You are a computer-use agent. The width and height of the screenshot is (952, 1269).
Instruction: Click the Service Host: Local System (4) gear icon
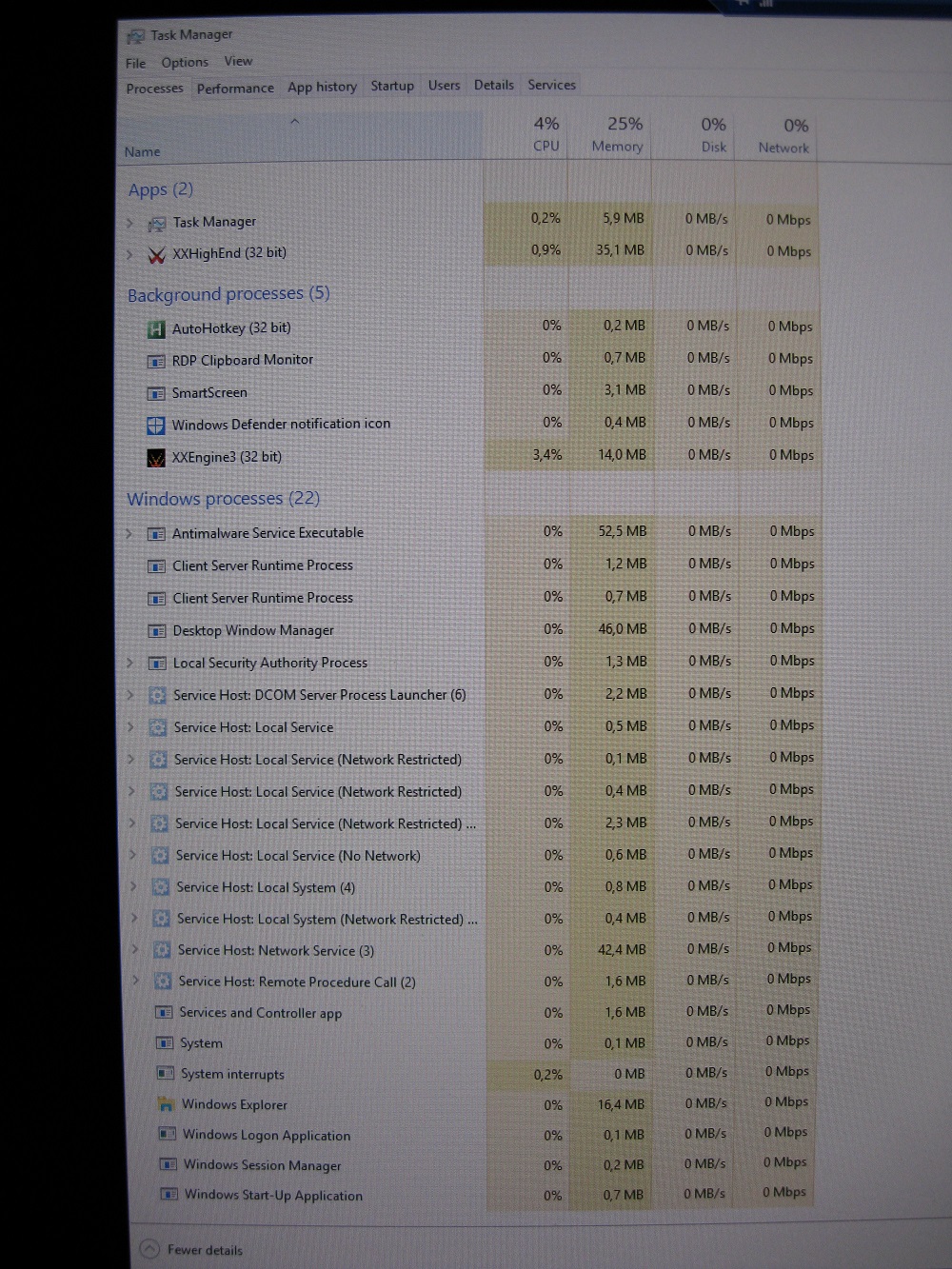point(161,887)
